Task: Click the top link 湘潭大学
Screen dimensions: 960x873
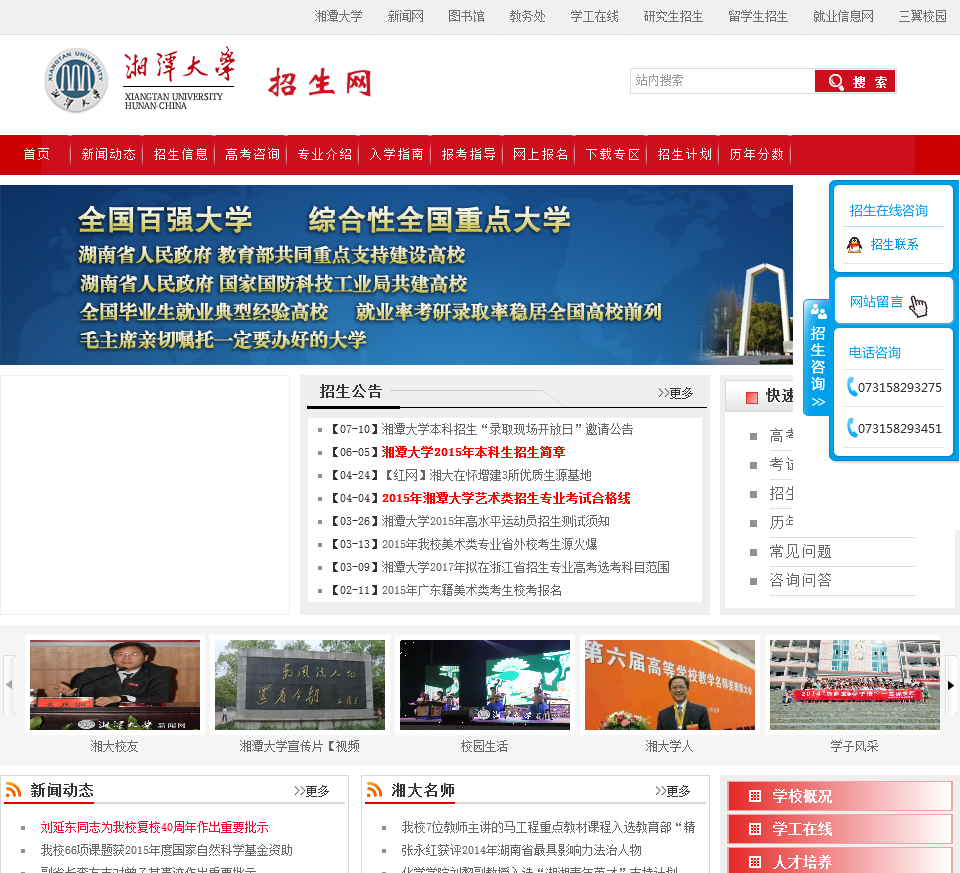Action: coord(338,17)
